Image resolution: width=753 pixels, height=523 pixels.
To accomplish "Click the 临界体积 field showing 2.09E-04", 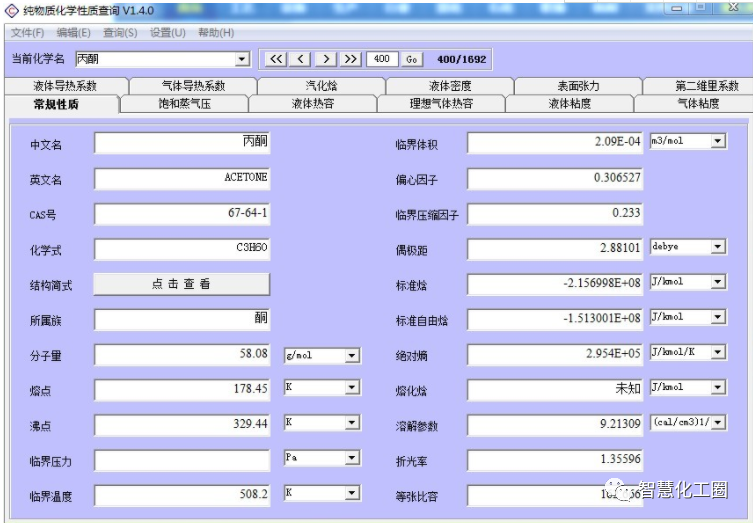I will [x=555, y=143].
